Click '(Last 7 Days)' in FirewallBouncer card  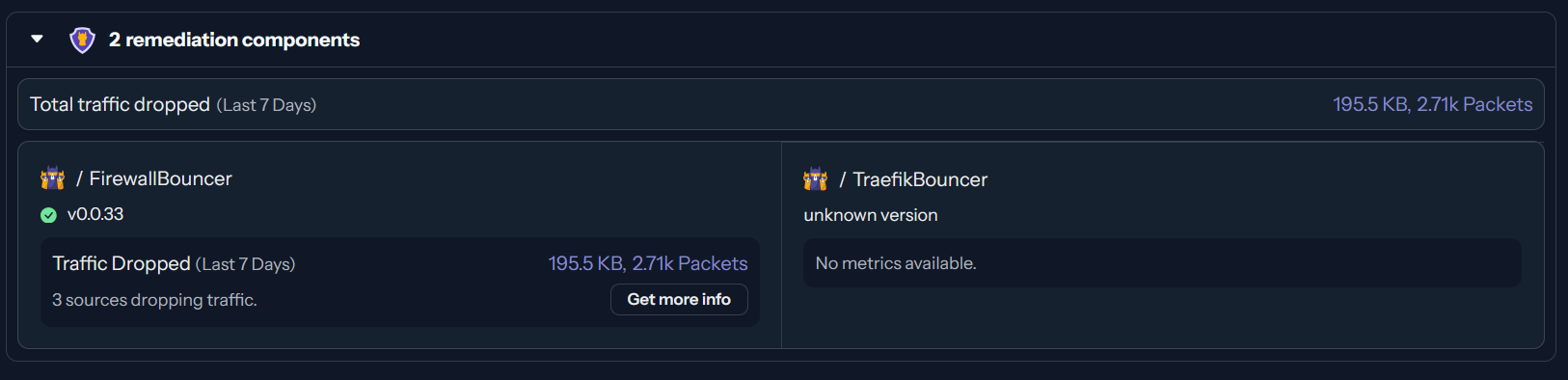coord(245,264)
